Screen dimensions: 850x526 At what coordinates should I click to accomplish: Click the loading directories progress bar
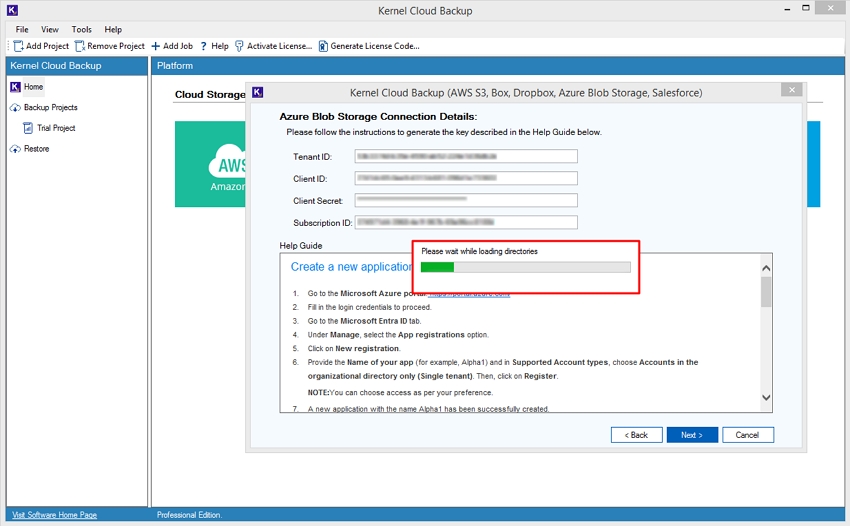[x=525, y=267]
